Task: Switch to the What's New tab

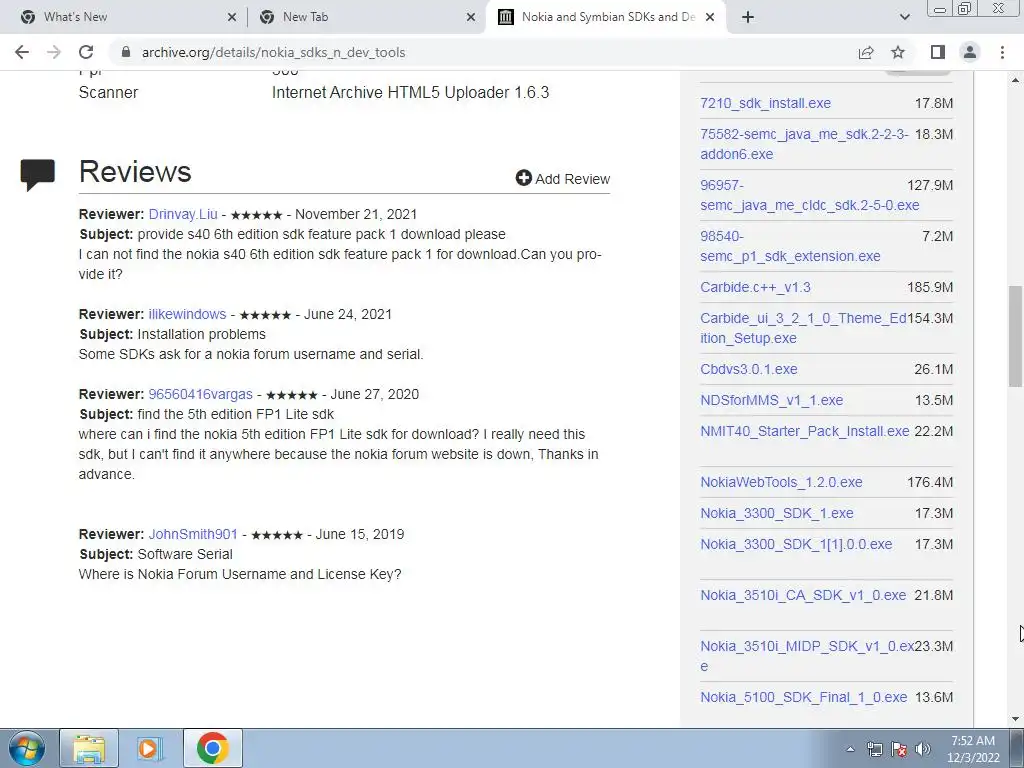Action: pos(124,17)
